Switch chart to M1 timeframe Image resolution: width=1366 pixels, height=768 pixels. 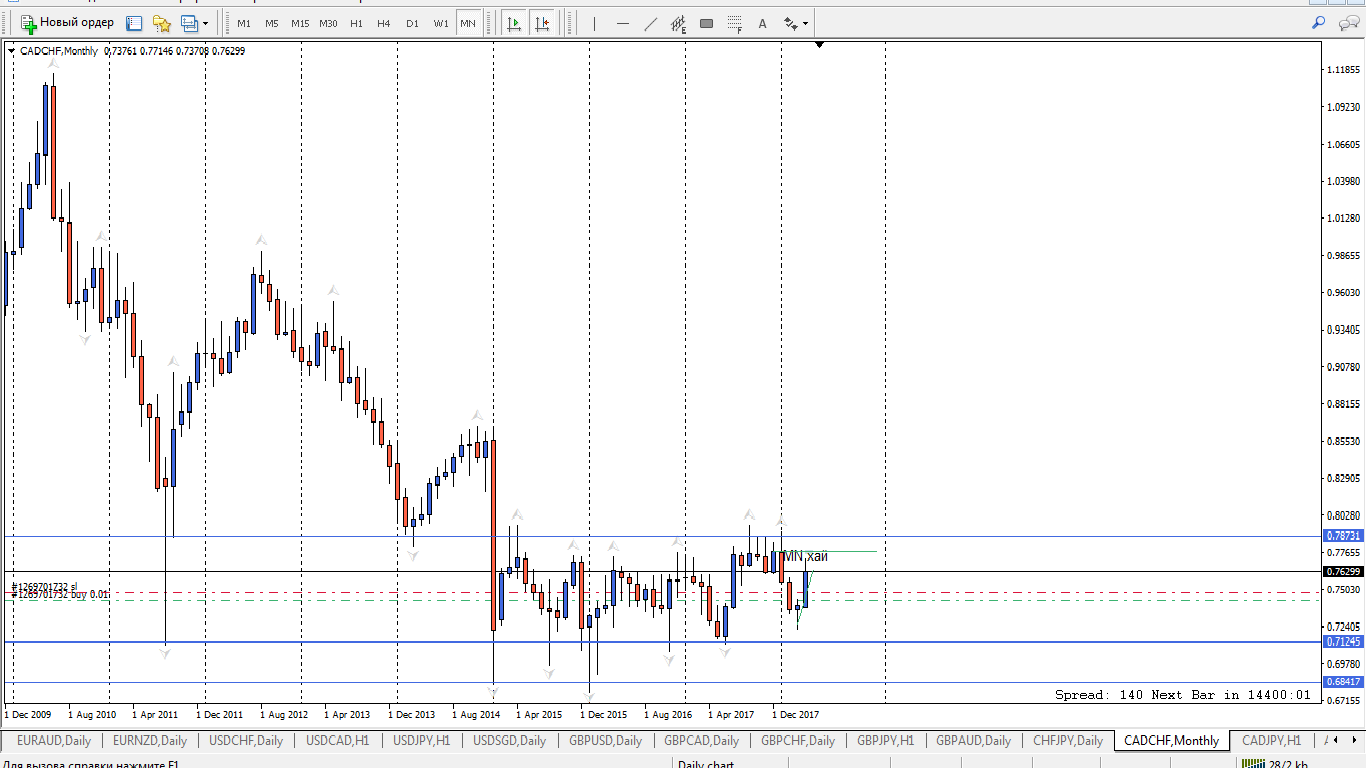tap(244, 23)
